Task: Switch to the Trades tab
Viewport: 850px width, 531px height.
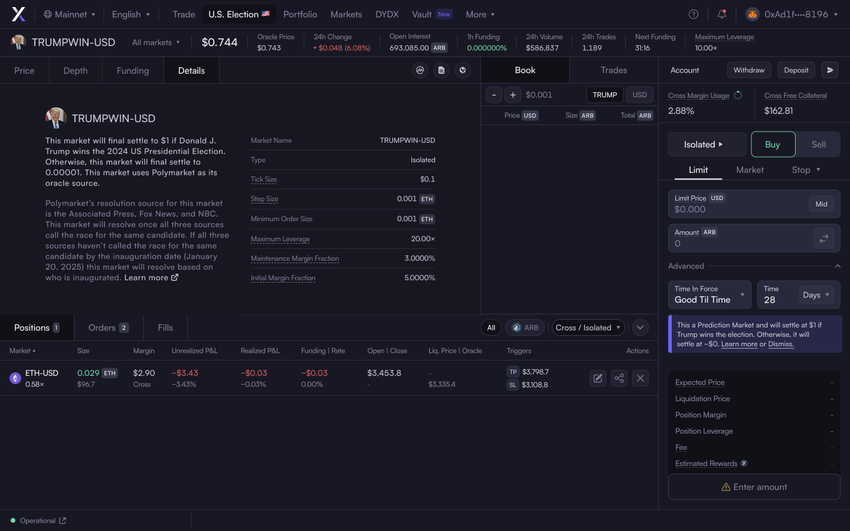Action: [614, 70]
